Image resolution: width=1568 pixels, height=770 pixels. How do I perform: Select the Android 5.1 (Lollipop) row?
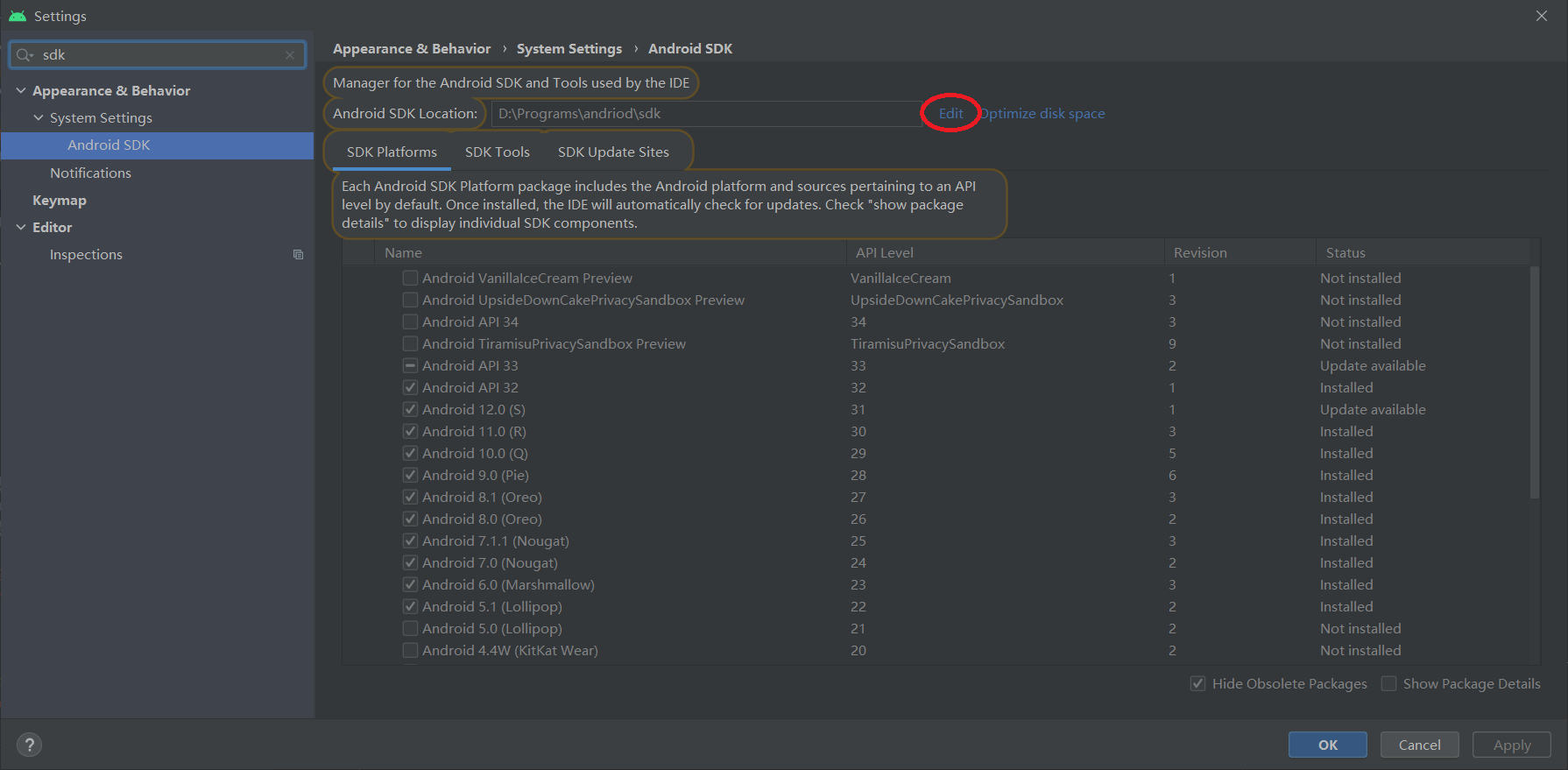click(x=936, y=606)
